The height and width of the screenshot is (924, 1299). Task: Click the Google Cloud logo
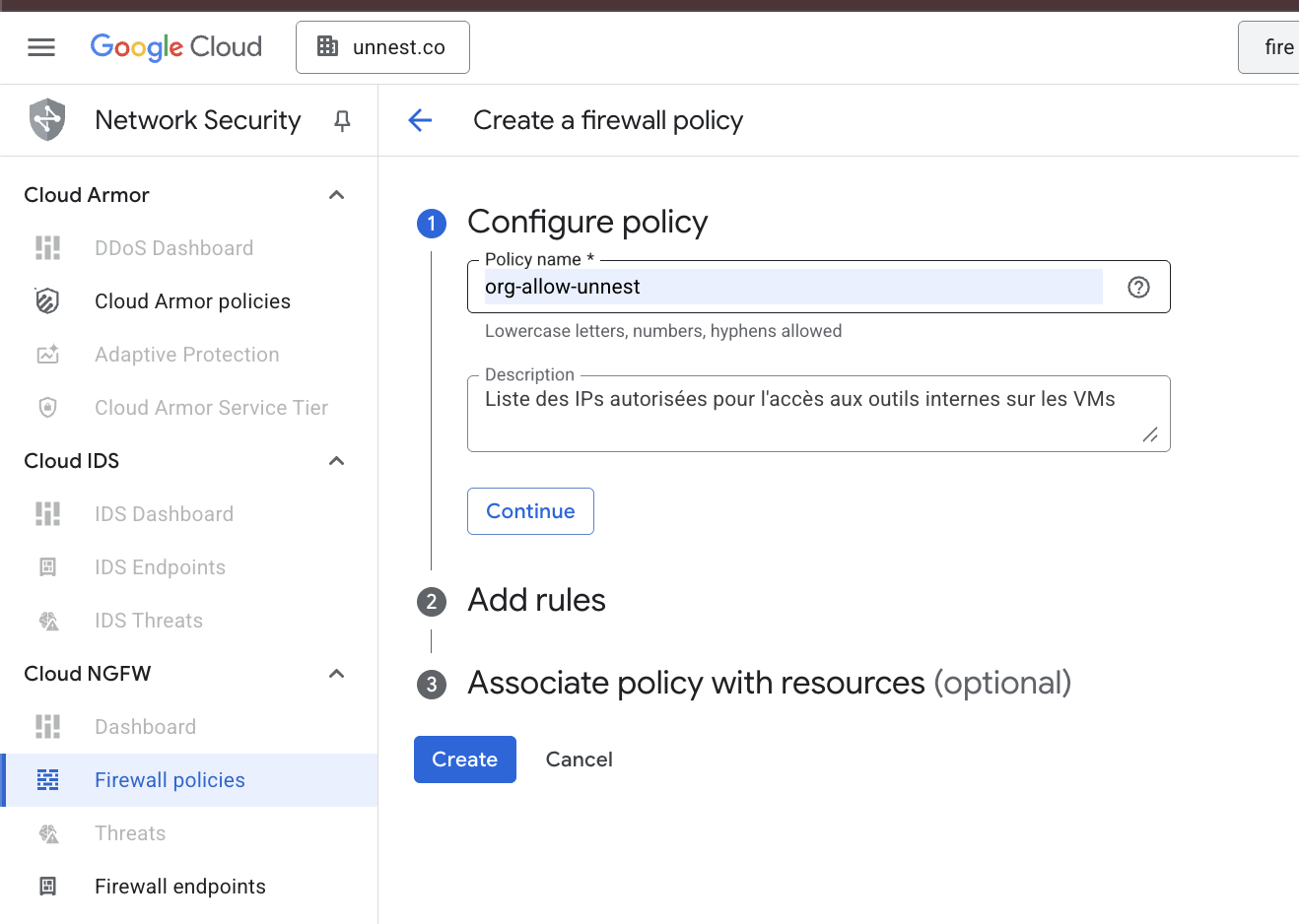point(176,47)
